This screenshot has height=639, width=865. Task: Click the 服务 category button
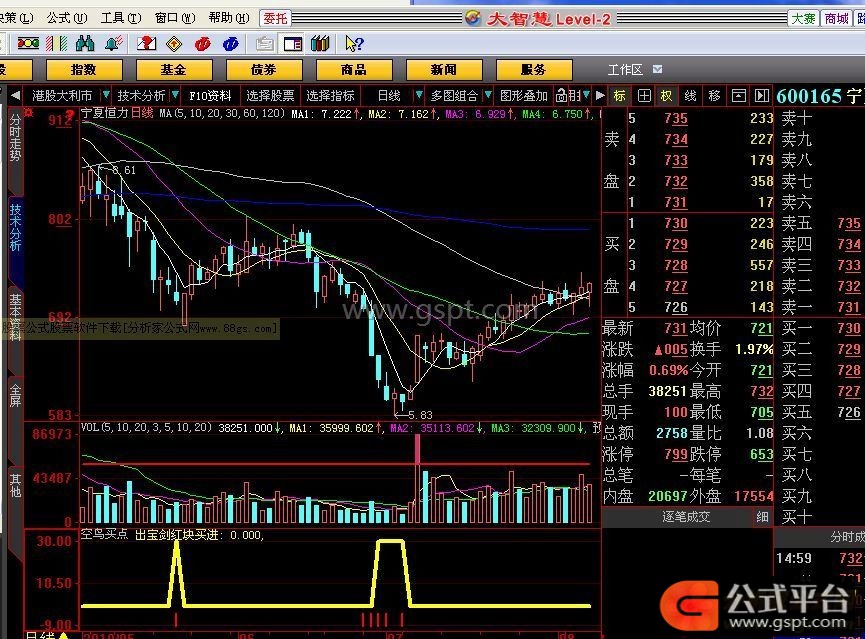(x=533, y=70)
